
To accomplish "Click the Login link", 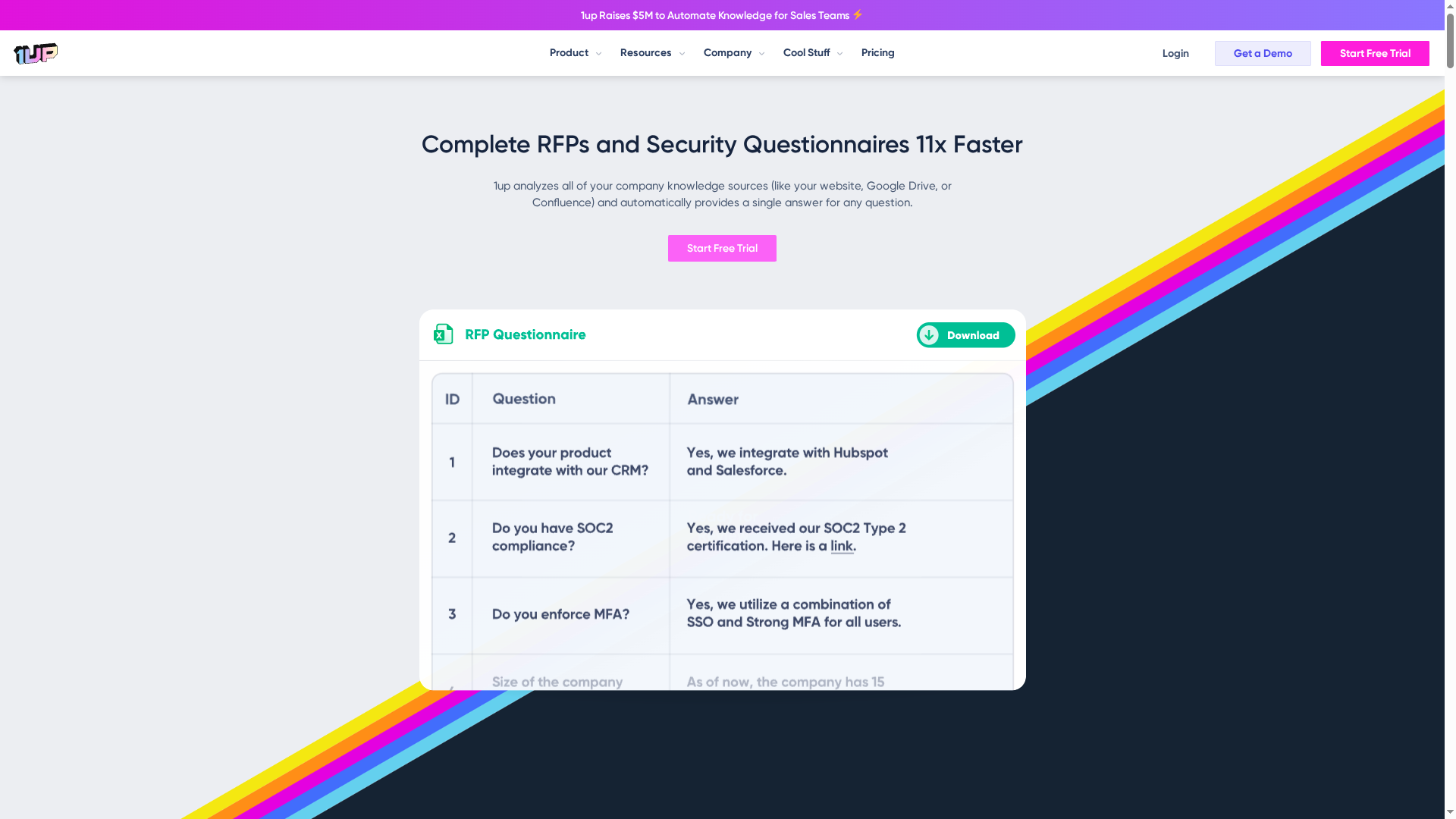I will click(x=1175, y=53).
